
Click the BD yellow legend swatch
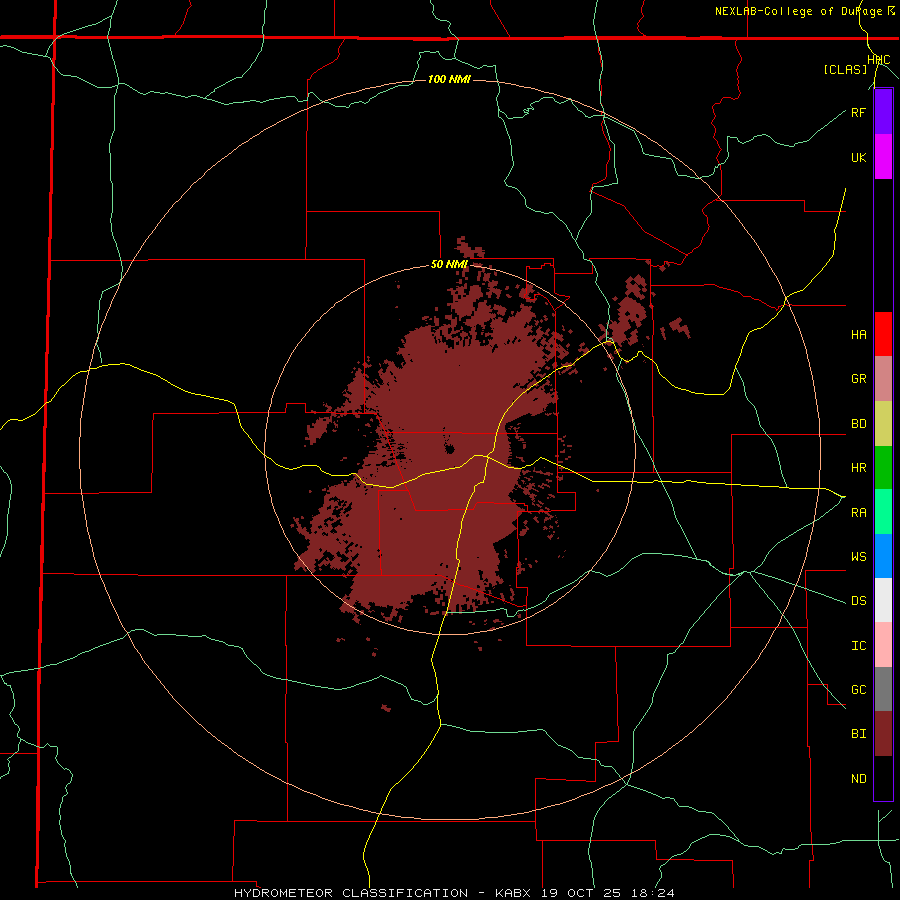pyautogui.click(x=883, y=424)
